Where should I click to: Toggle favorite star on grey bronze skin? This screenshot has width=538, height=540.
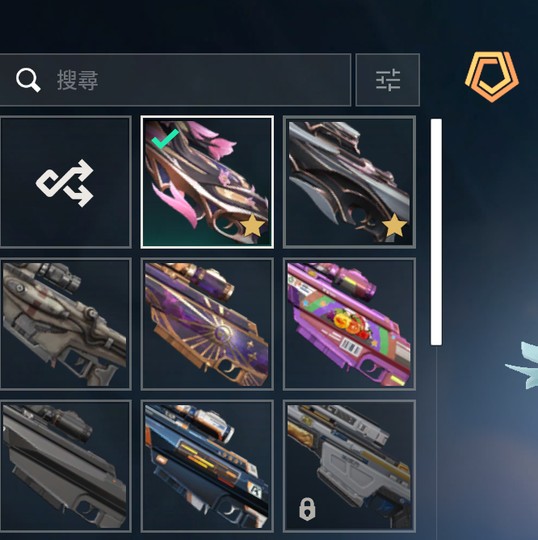395,226
